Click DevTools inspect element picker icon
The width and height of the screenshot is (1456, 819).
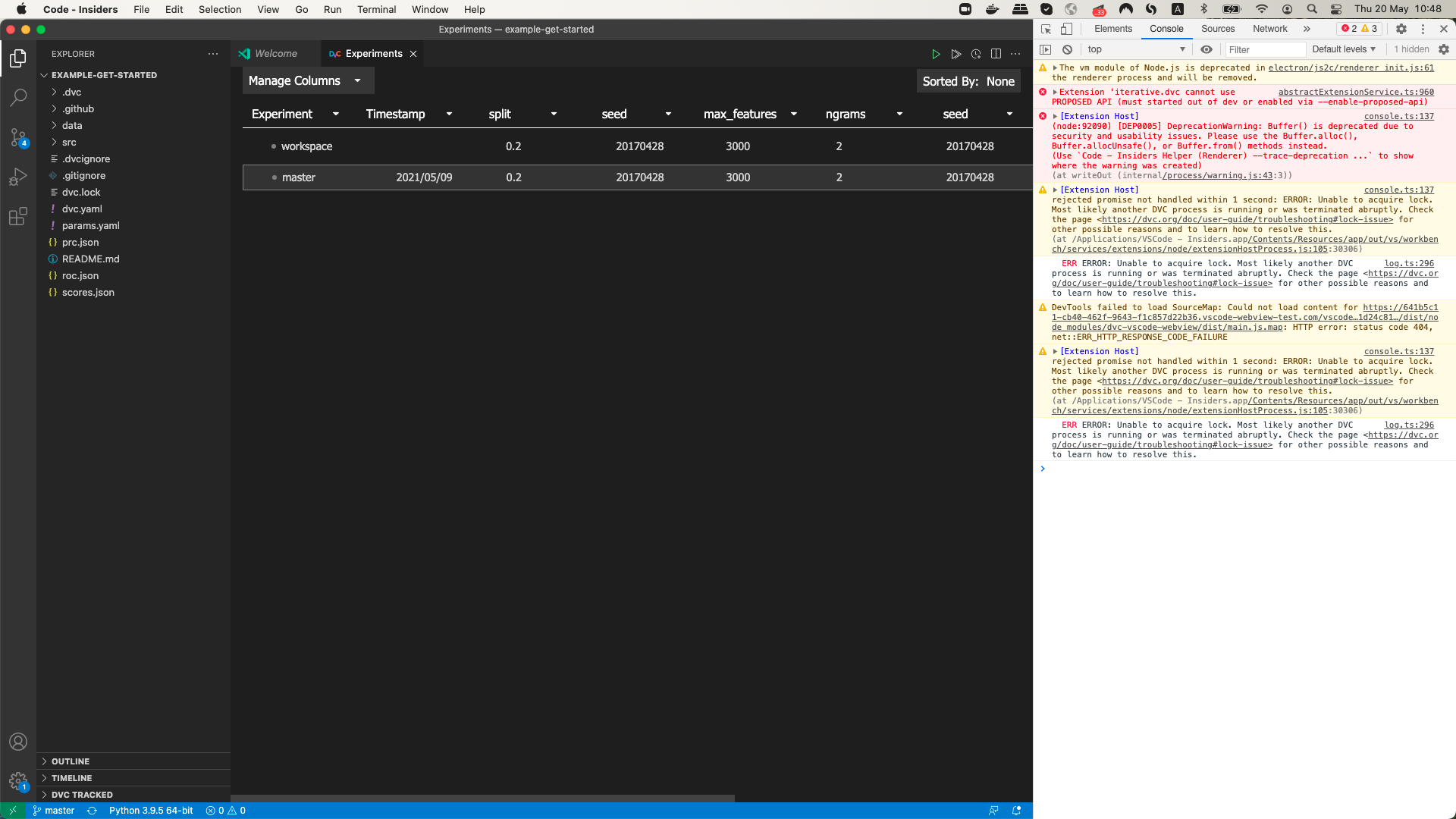(x=1046, y=29)
